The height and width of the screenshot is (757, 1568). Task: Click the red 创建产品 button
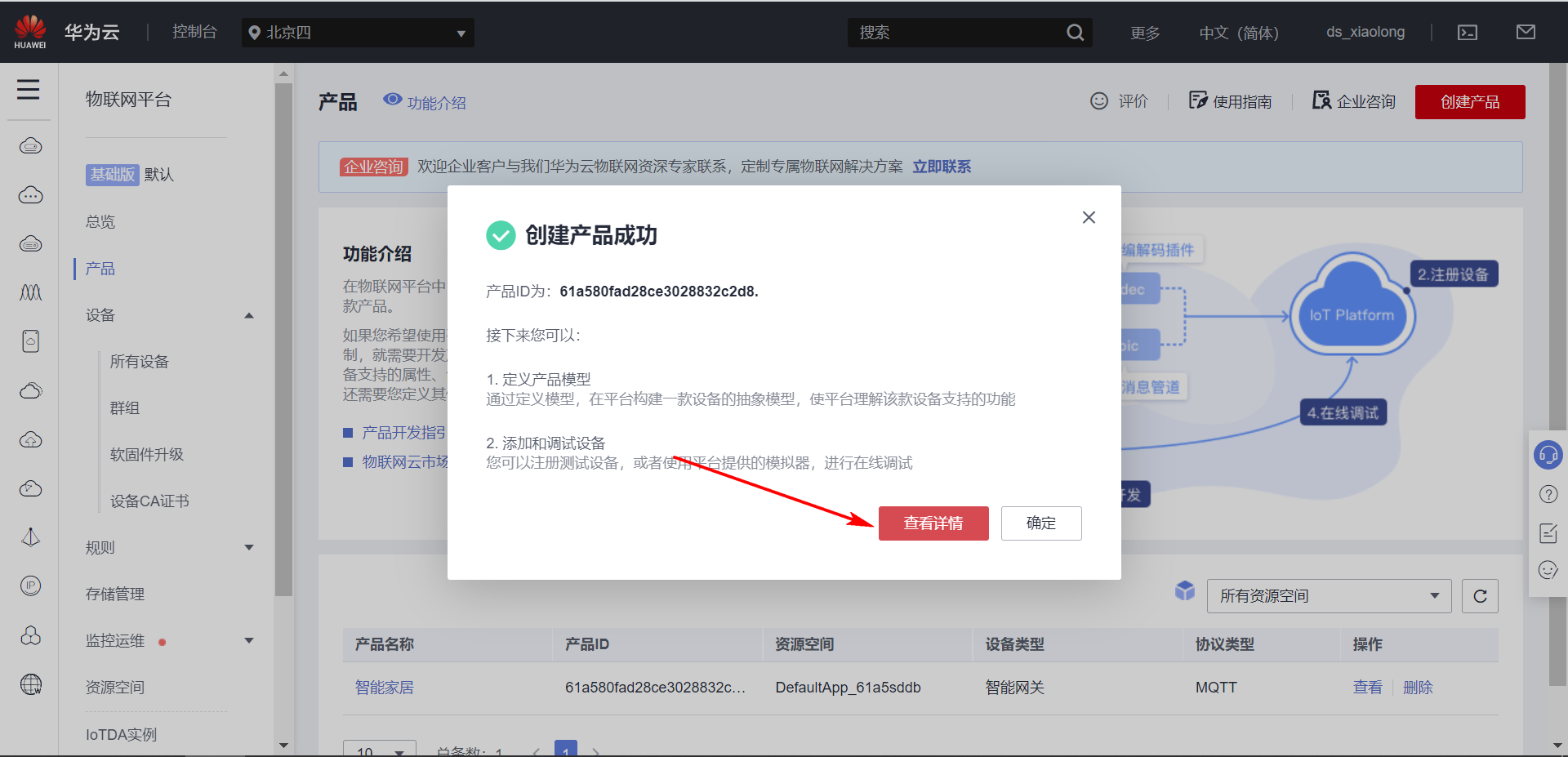pyautogui.click(x=1470, y=102)
